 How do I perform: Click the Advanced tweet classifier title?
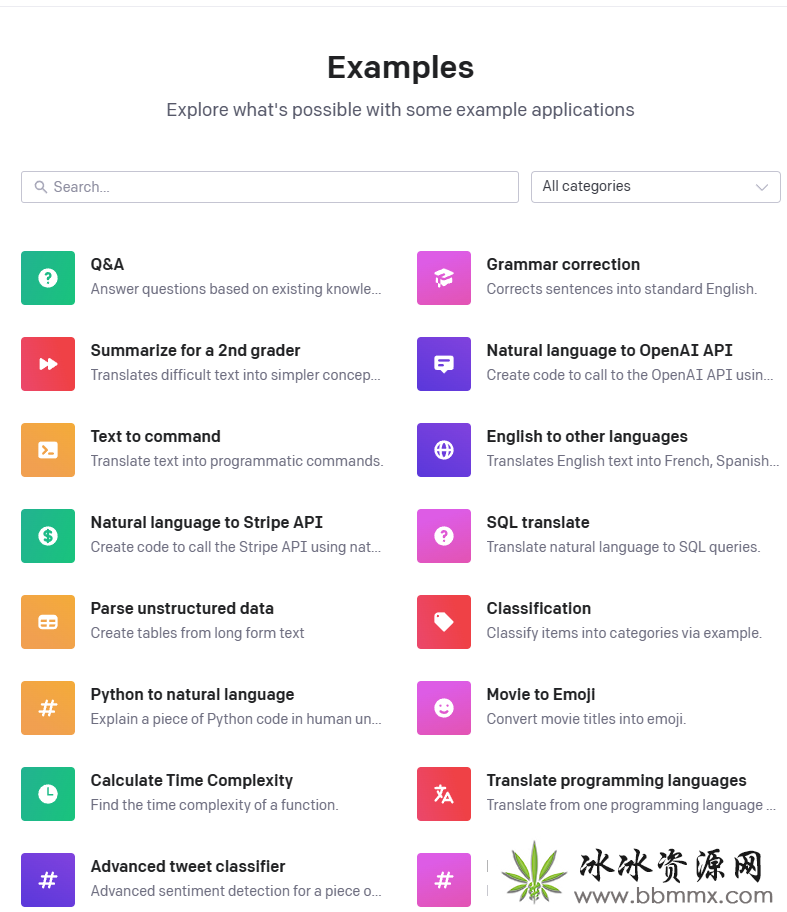pos(188,866)
